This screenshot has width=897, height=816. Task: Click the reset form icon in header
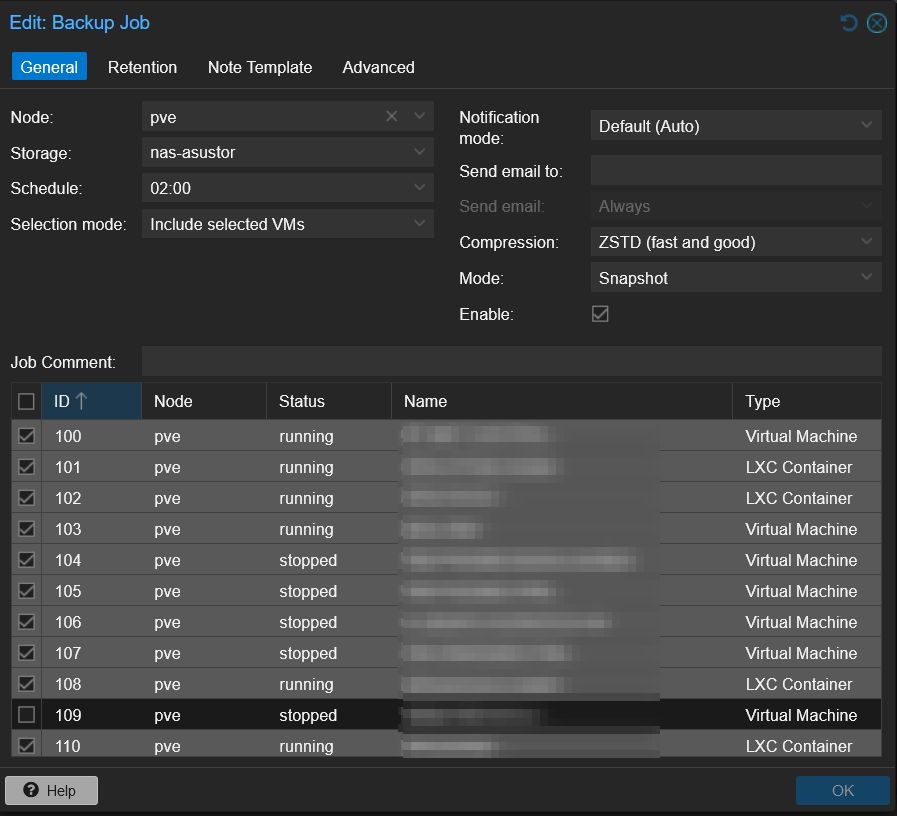(x=849, y=23)
